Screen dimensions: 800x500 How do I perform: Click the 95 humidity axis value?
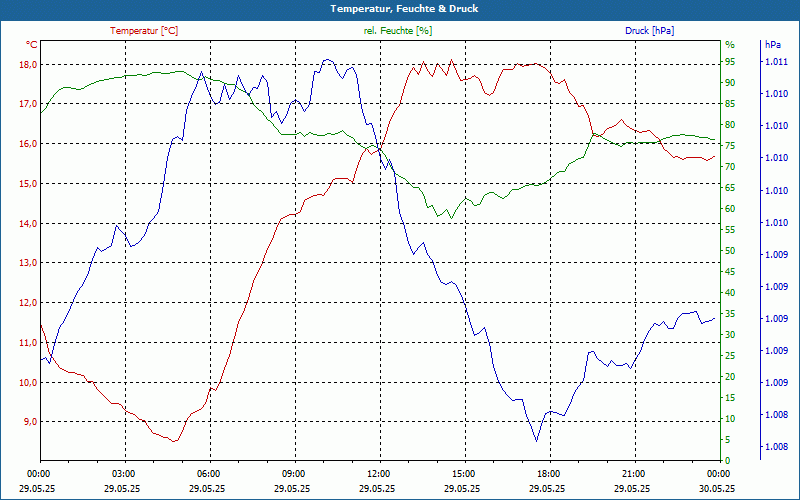click(730, 62)
